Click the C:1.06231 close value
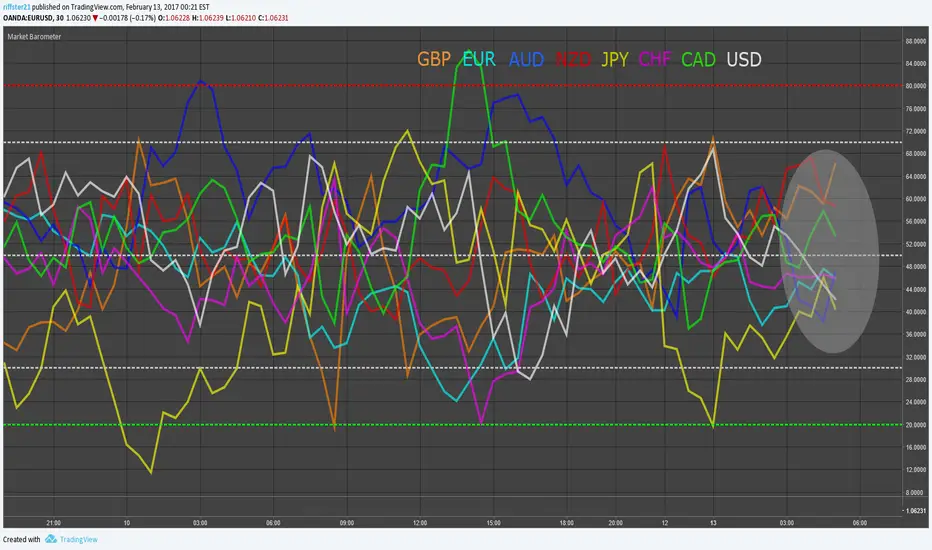Viewport: 932px width, 550px height. [273, 18]
